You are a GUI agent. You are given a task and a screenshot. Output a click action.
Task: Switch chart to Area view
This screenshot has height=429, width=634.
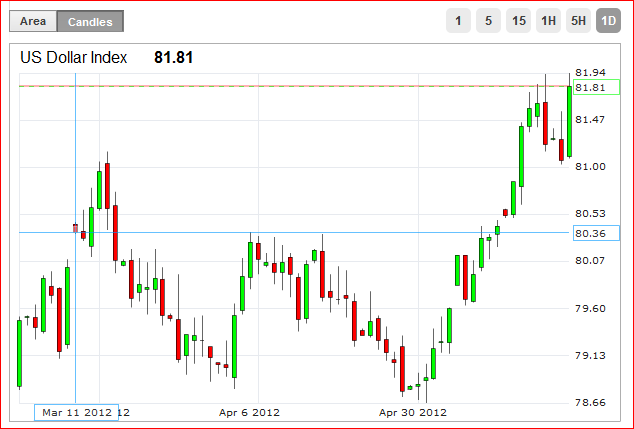33,21
